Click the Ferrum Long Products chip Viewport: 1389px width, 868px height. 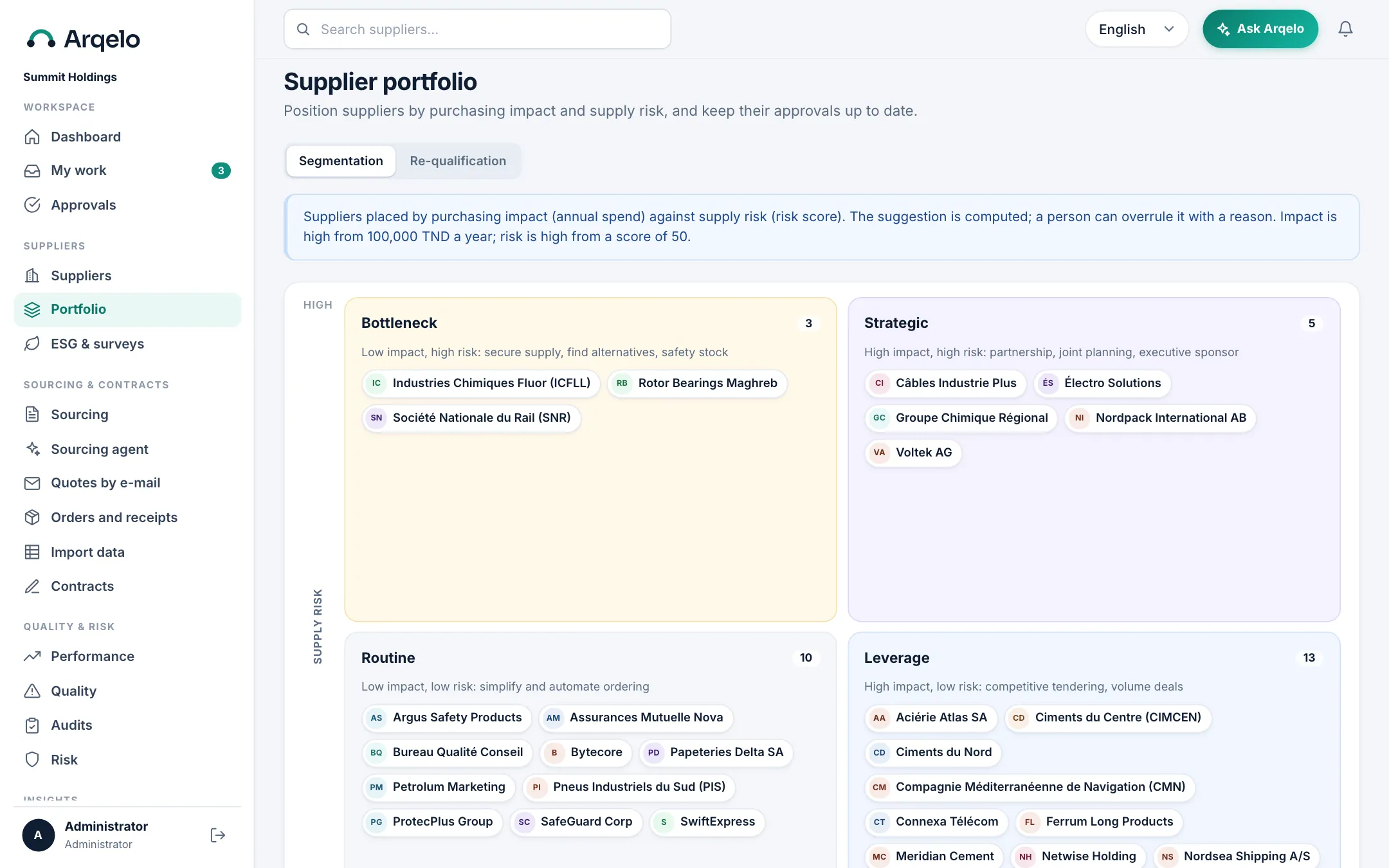(1099, 822)
